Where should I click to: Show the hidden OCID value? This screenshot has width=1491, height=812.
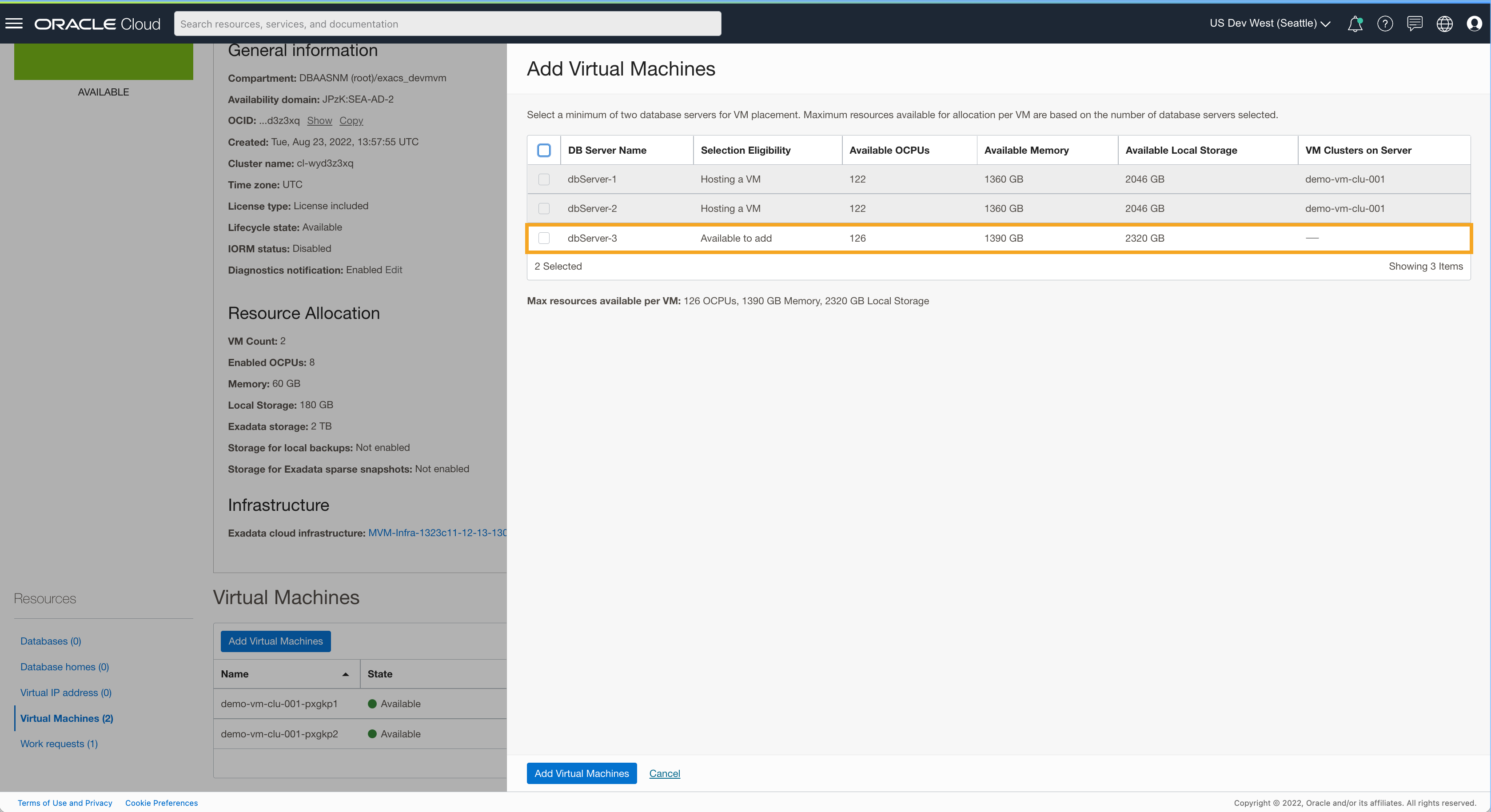click(x=319, y=120)
